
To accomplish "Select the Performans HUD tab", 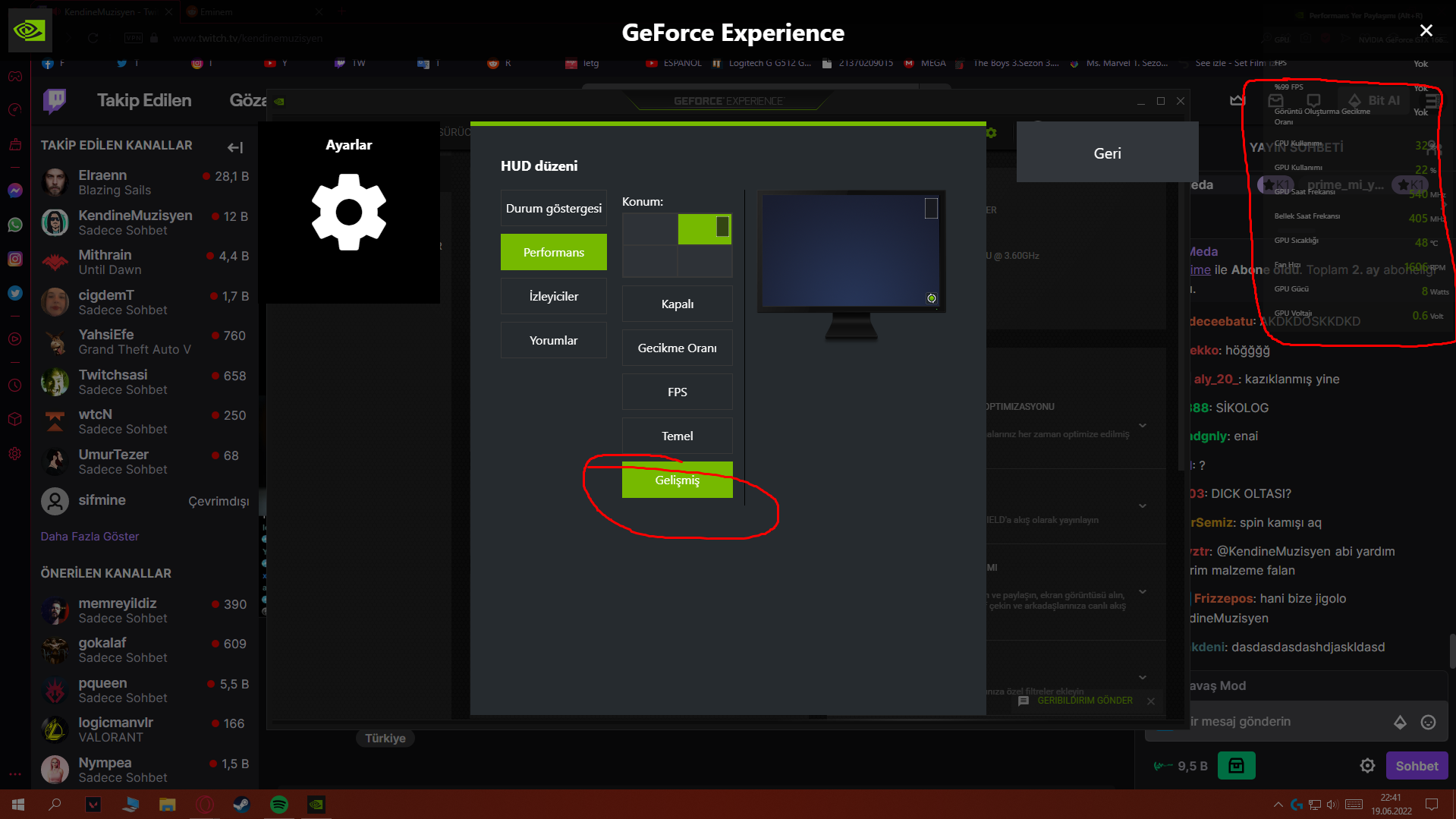I will point(554,252).
